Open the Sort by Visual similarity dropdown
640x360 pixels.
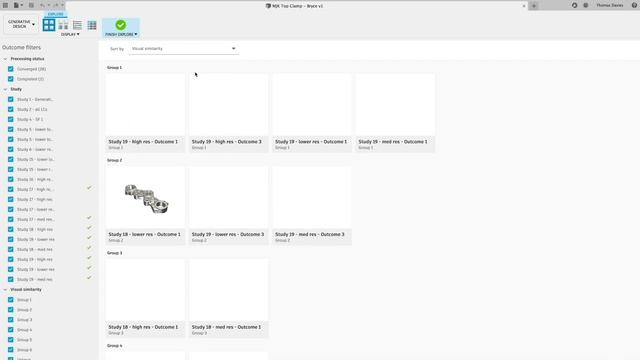pos(183,49)
